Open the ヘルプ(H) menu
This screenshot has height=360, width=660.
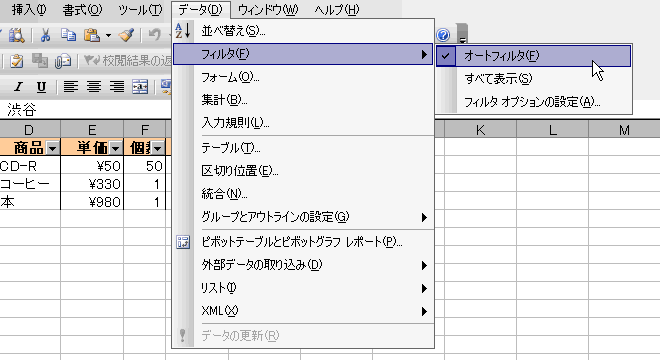(337, 9)
